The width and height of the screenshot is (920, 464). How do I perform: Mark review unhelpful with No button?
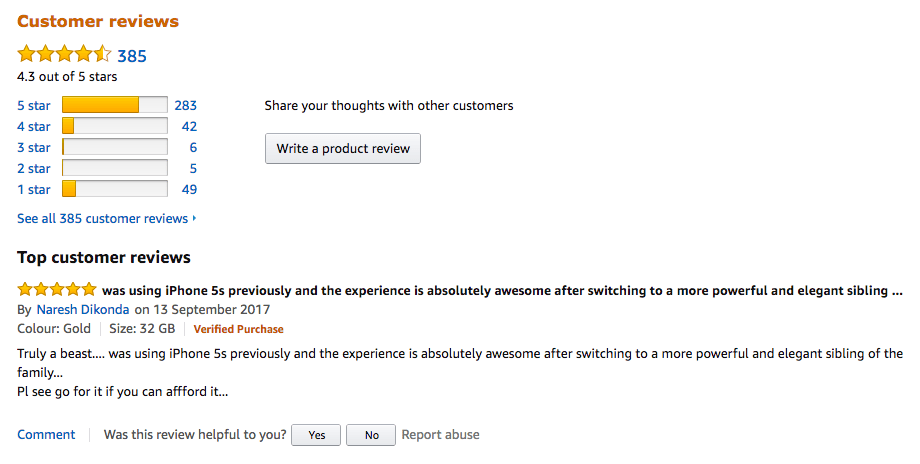tap(371, 435)
